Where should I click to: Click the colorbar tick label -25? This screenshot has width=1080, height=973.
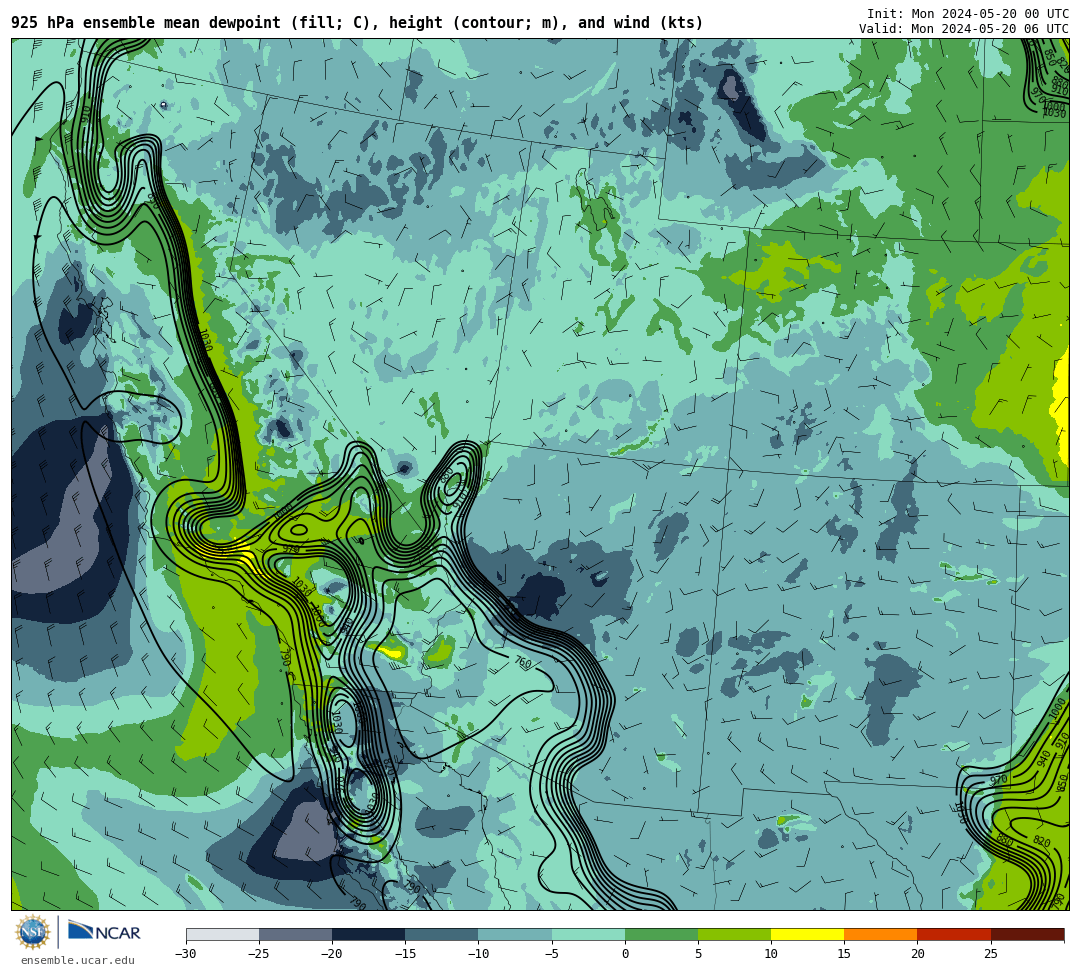pos(259,954)
